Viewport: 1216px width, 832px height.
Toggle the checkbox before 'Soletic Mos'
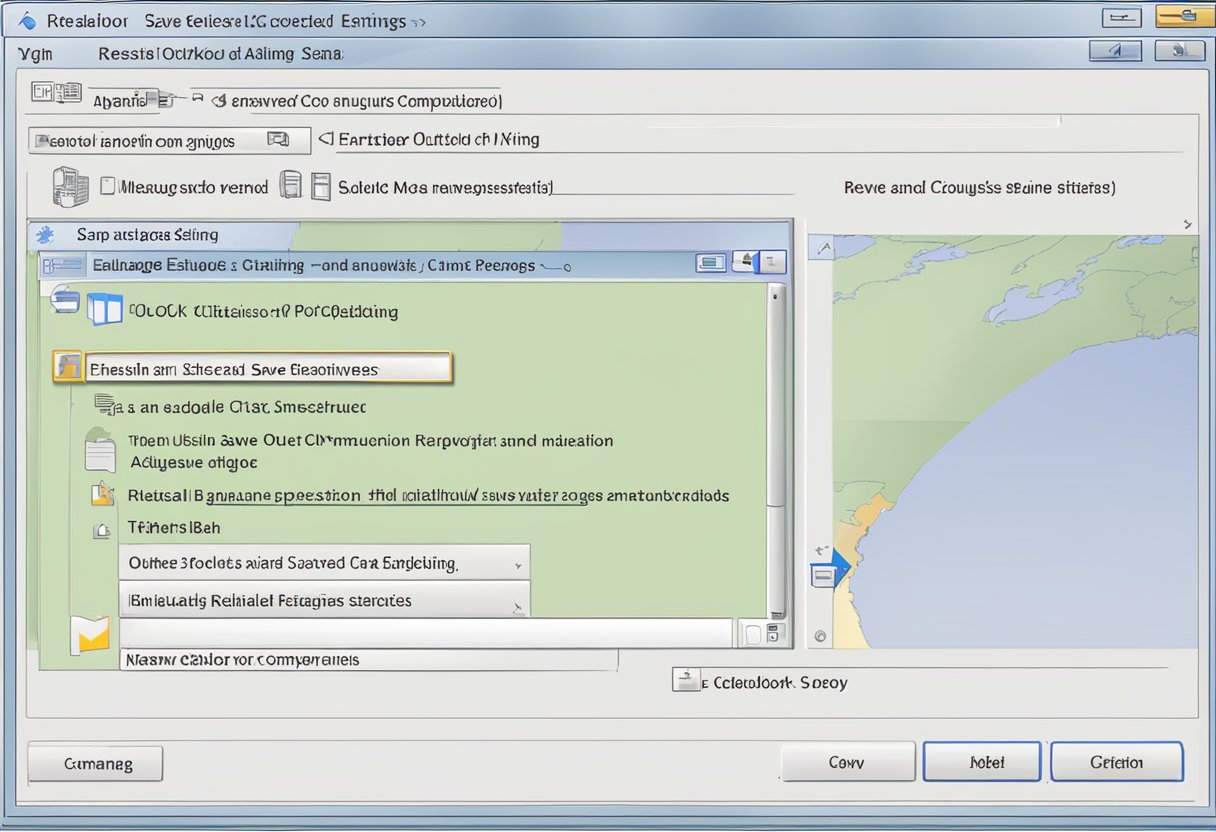pyautogui.click(x=320, y=186)
